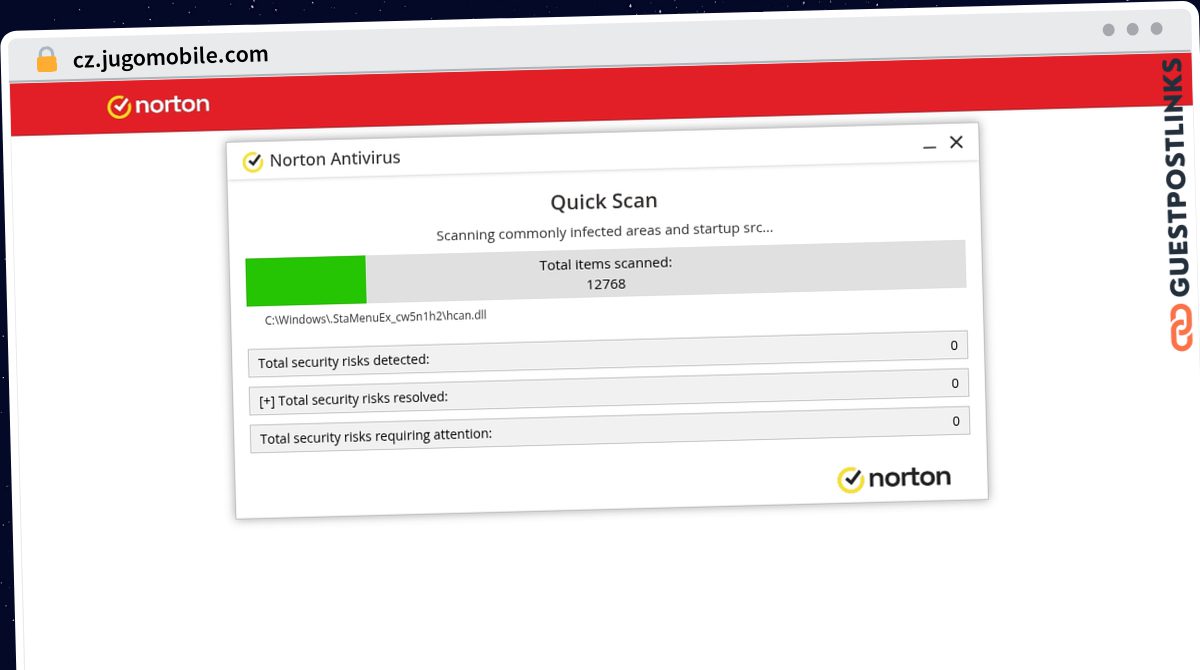
Task: Select 'Total security risks detected' row
Action: 608,353
